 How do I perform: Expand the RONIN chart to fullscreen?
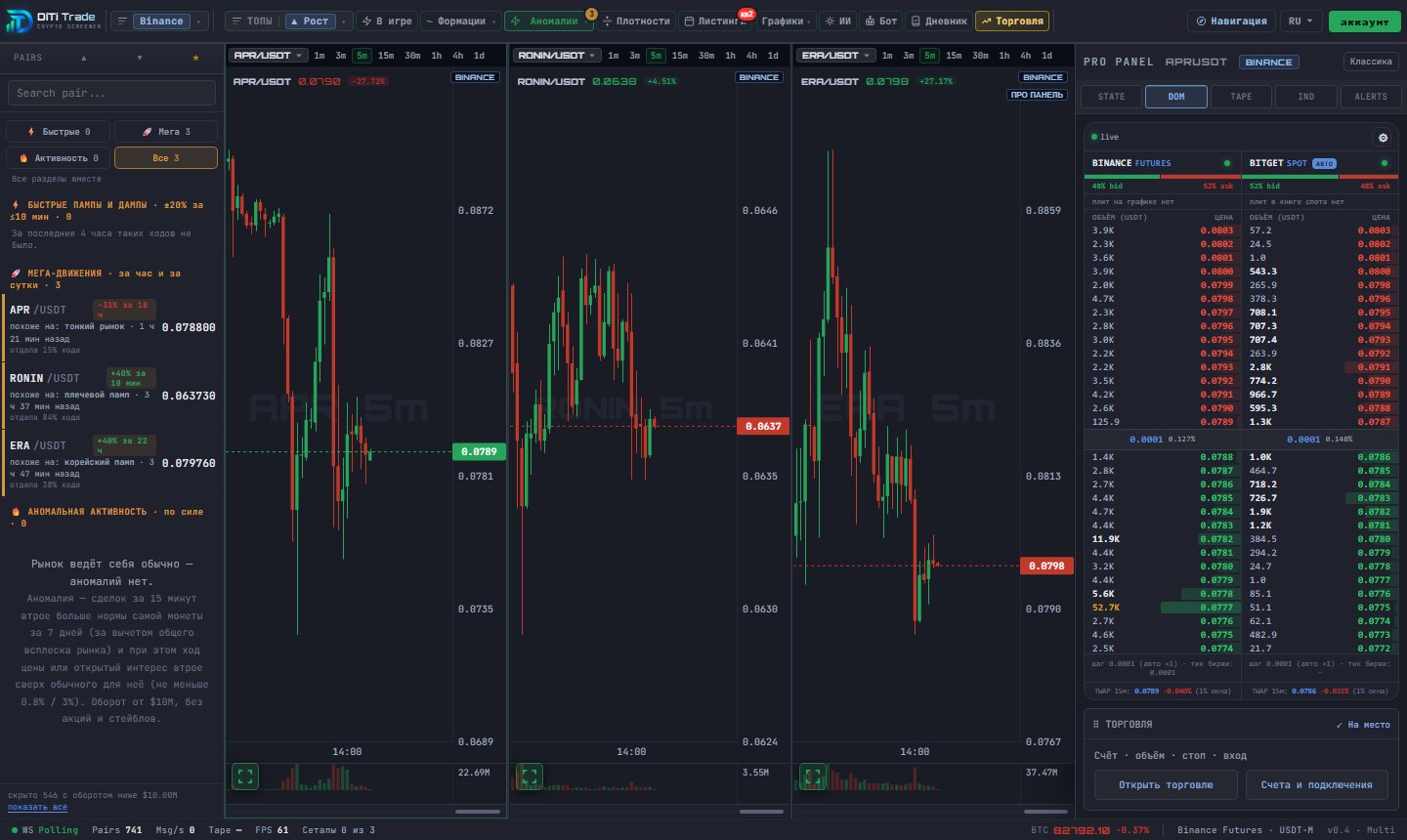pyautogui.click(x=530, y=777)
